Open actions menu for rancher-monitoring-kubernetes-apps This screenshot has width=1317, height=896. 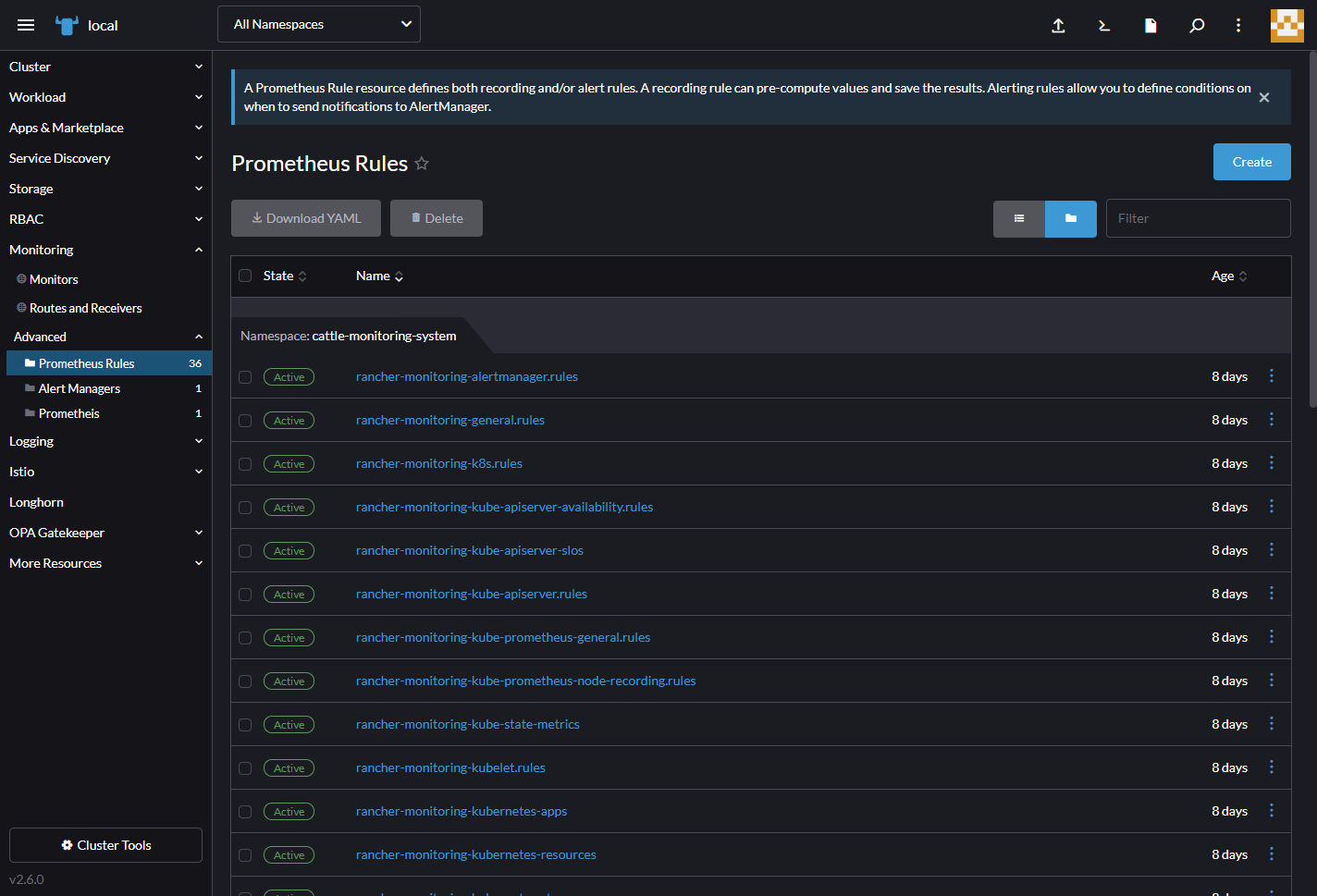(1272, 810)
